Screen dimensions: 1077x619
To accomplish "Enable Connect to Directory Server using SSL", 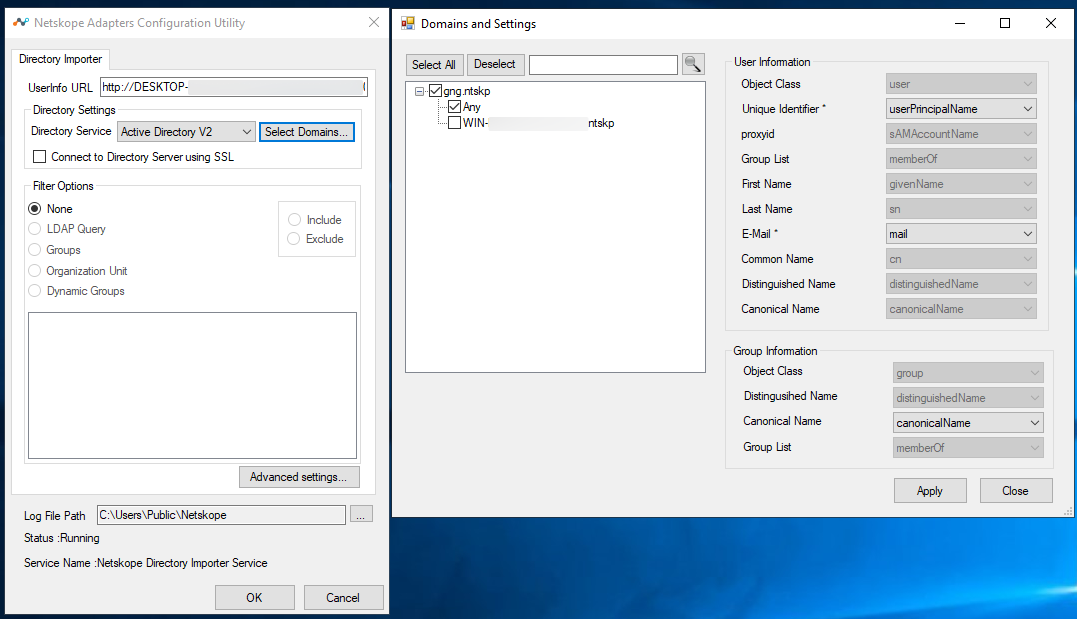I will [x=39, y=157].
